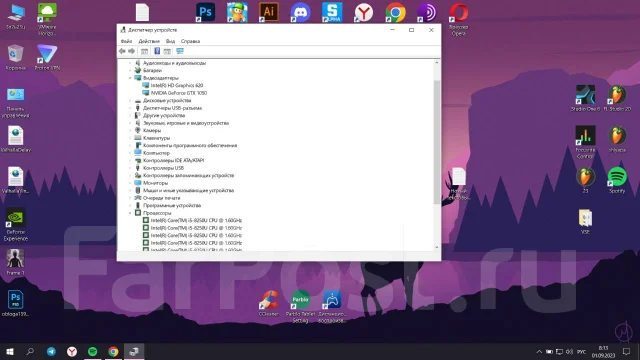Select Компоненты программного обеспечения row
This screenshot has width=640, height=360.
tap(190, 145)
